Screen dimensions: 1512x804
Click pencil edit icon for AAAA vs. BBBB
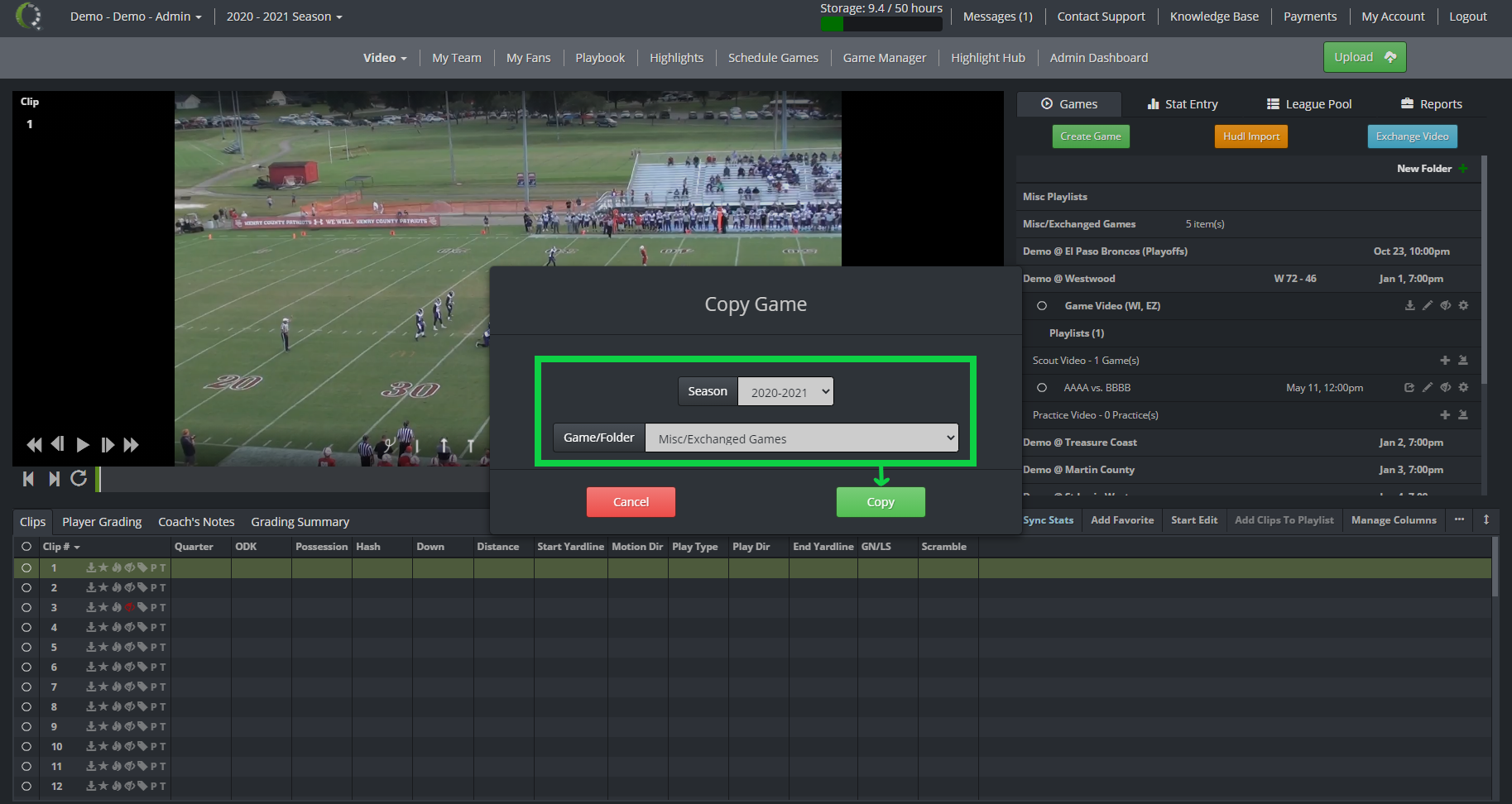tap(1428, 387)
